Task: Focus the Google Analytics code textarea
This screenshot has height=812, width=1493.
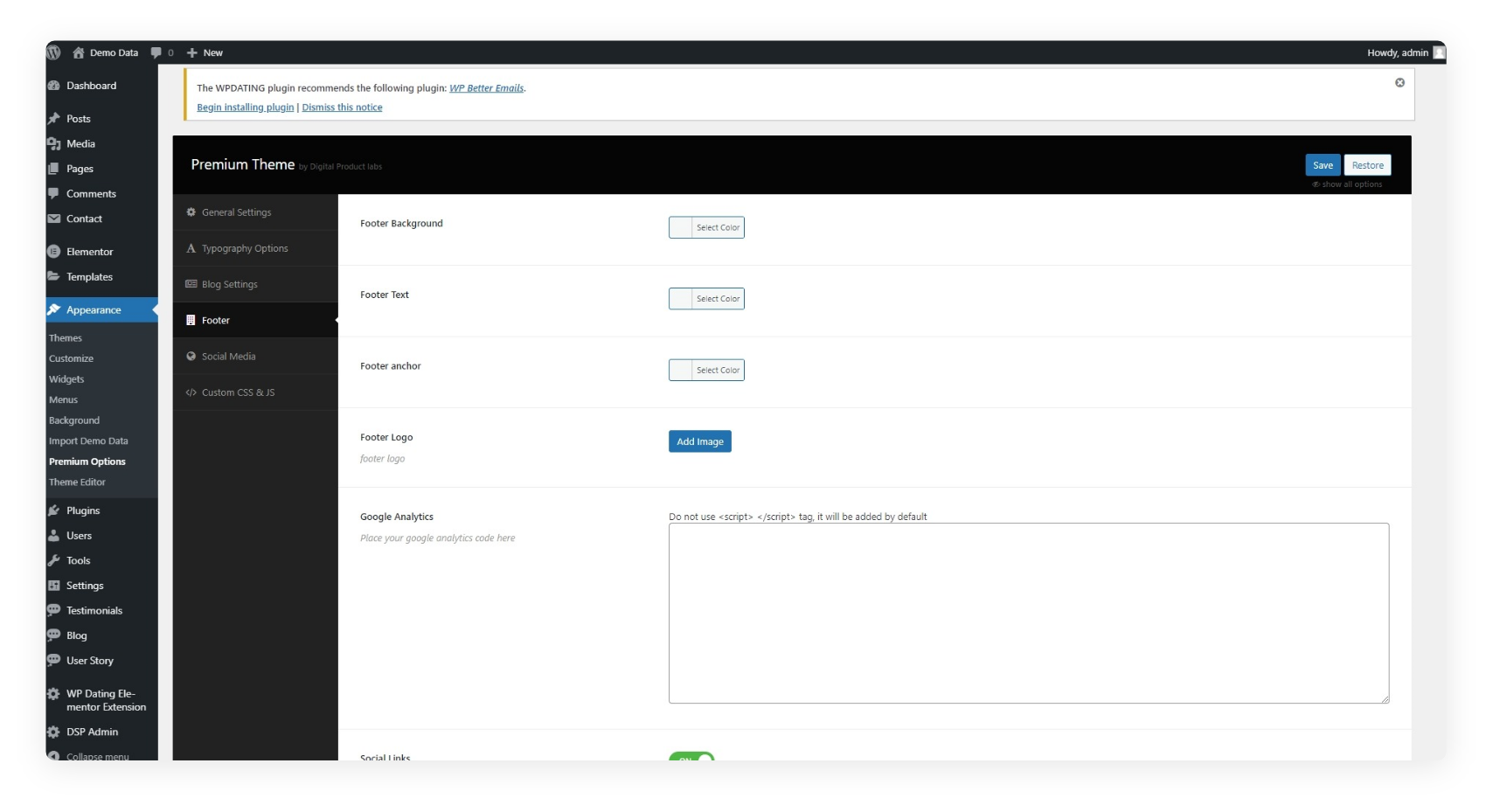Action: (1029, 614)
